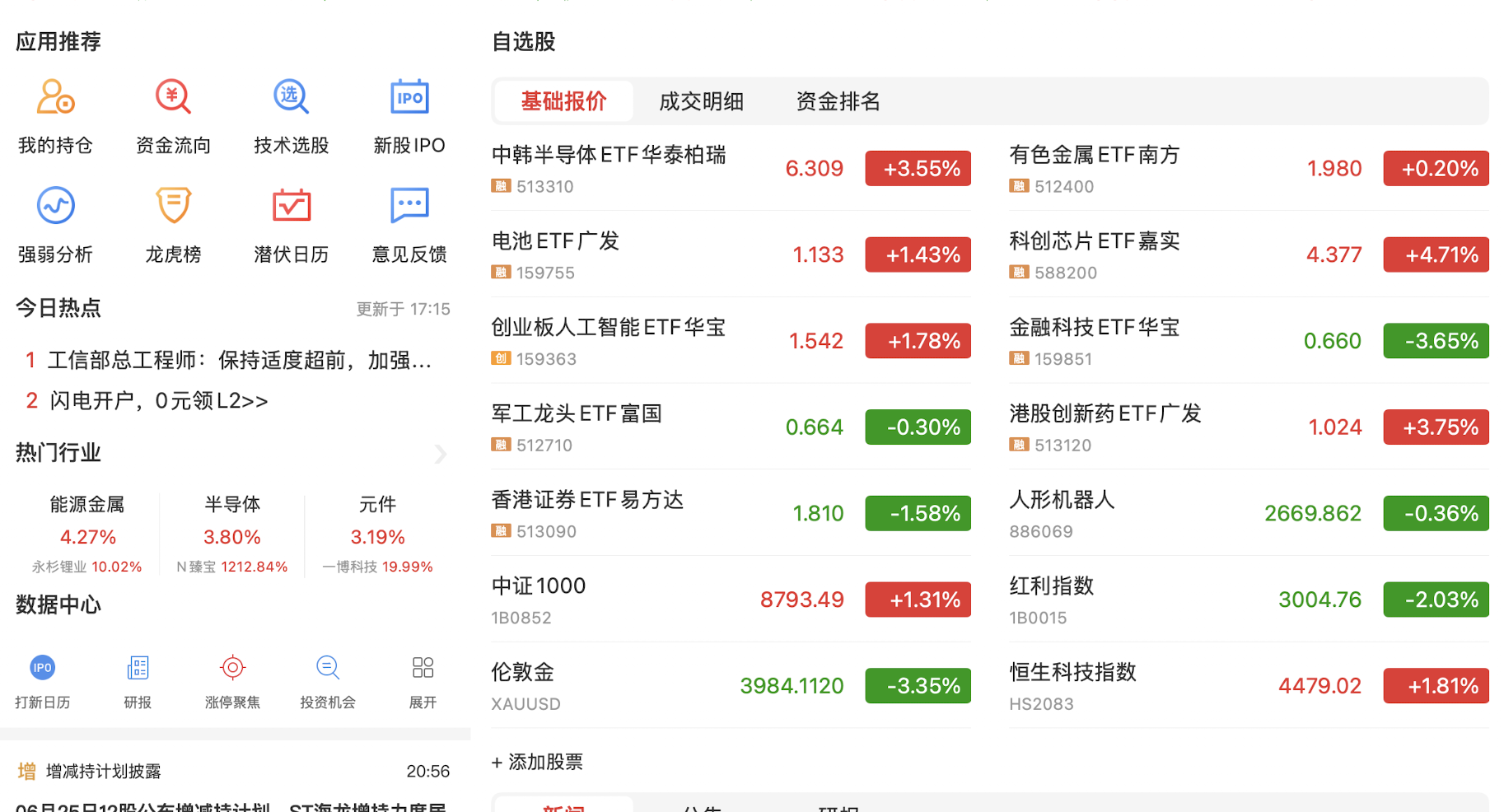Image resolution: width=1504 pixels, height=812 pixels.
Task: Select 中韩半导体ETF华泰柏瑞 stock row
Action: [731, 168]
